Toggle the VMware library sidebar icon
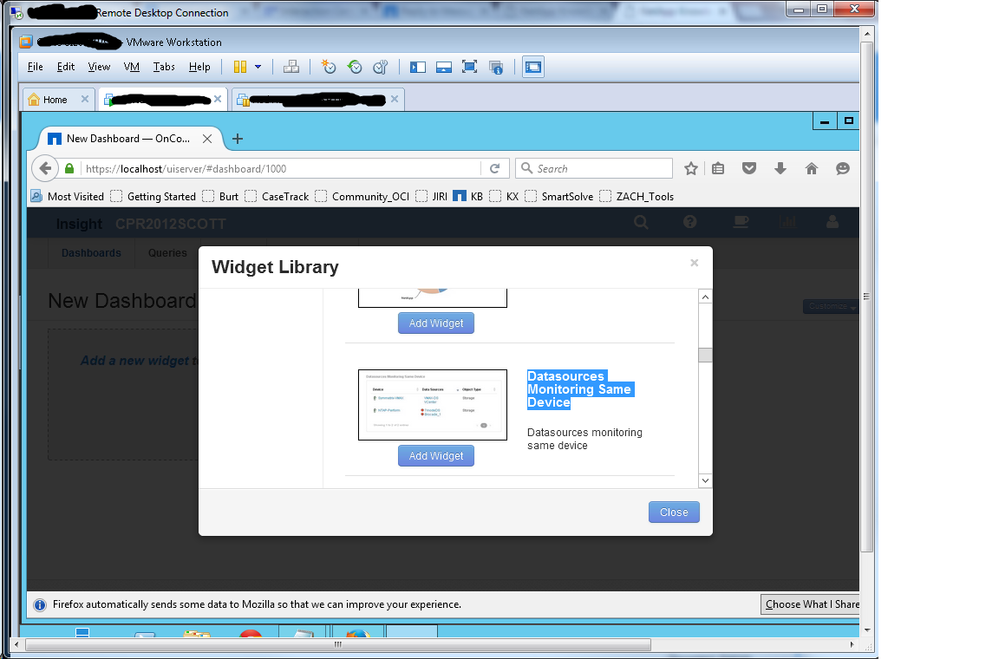 (418, 67)
